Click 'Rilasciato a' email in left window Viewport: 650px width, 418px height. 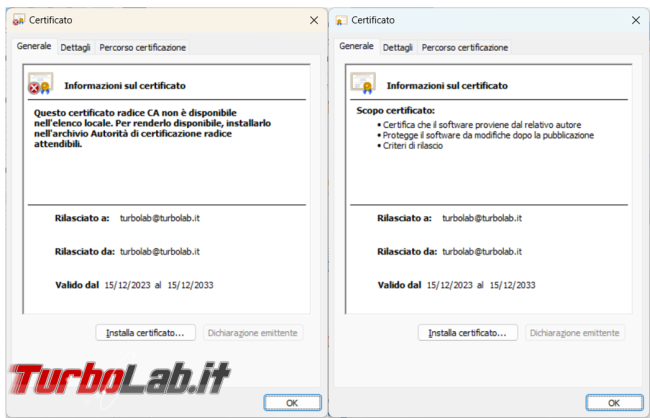[x=160, y=218]
